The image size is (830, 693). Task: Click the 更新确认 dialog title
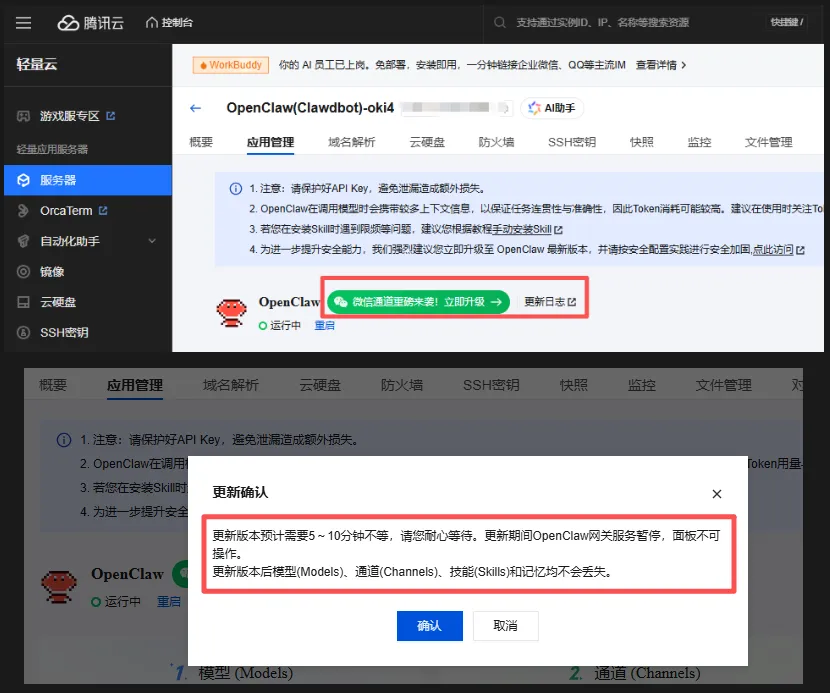[240, 492]
